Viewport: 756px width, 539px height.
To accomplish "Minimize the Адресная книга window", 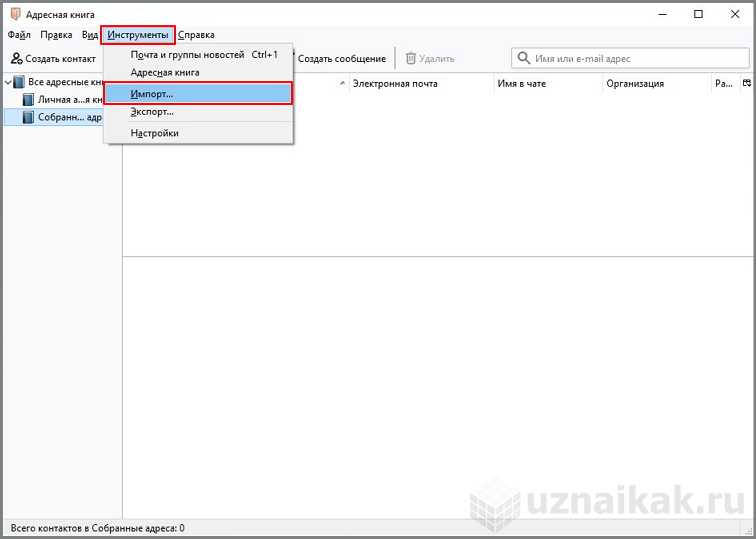I will (x=663, y=14).
